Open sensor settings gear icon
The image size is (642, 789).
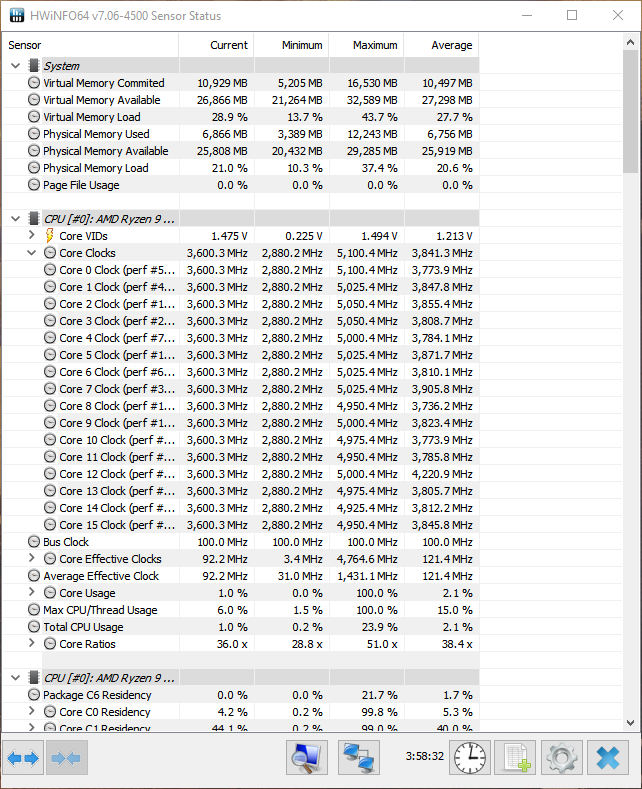pyautogui.click(x=561, y=758)
